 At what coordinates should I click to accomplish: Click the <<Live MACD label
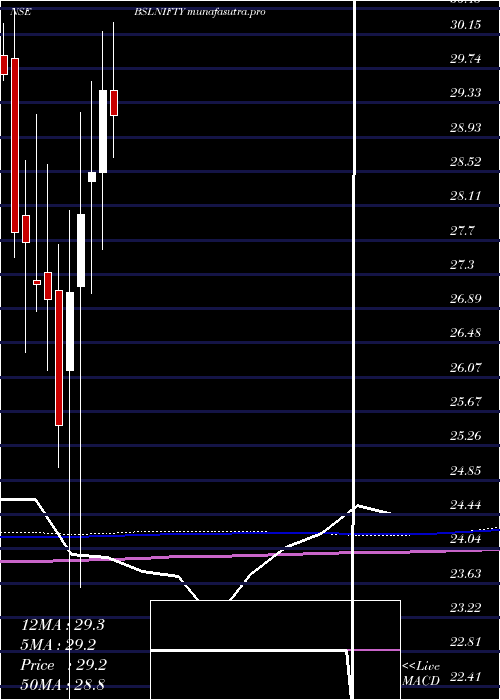point(421,674)
